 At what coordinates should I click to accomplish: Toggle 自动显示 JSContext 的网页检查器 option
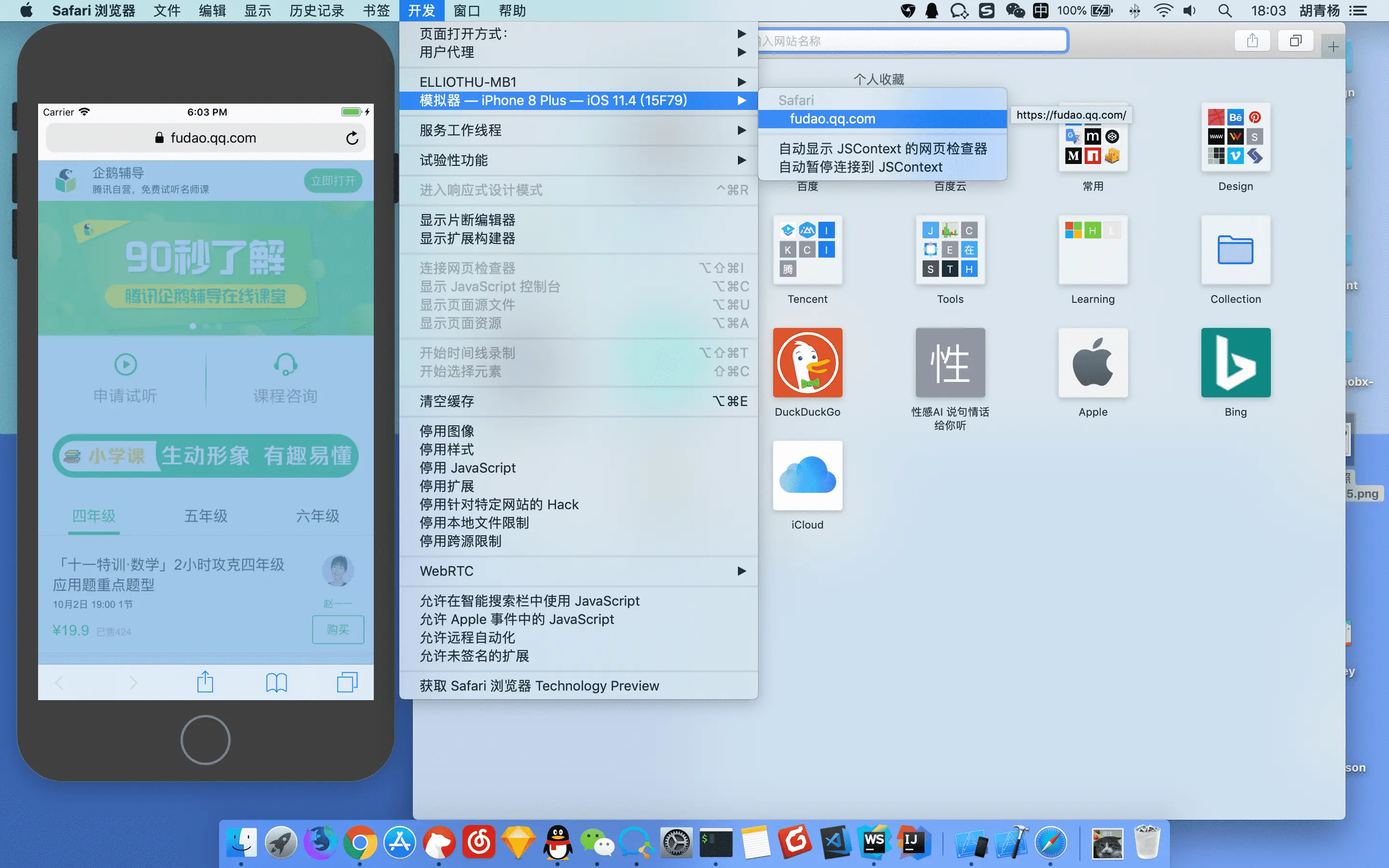point(882,149)
